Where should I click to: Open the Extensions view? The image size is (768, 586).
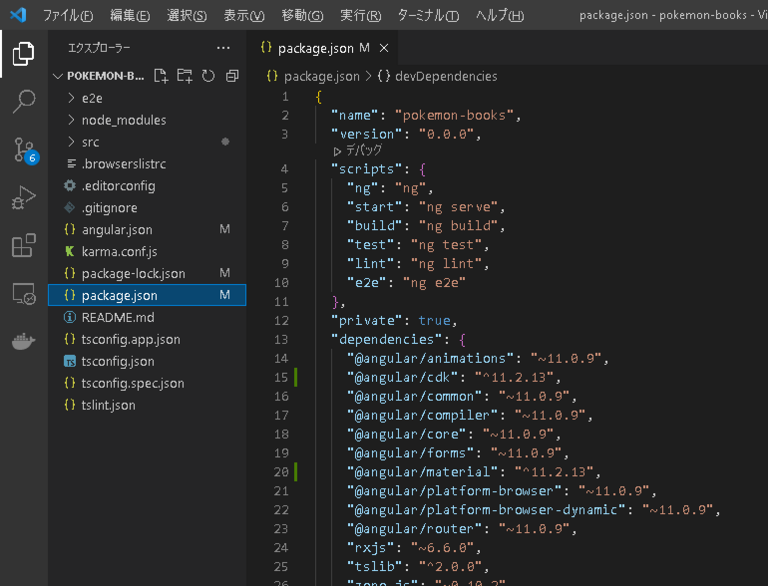pyautogui.click(x=24, y=245)
